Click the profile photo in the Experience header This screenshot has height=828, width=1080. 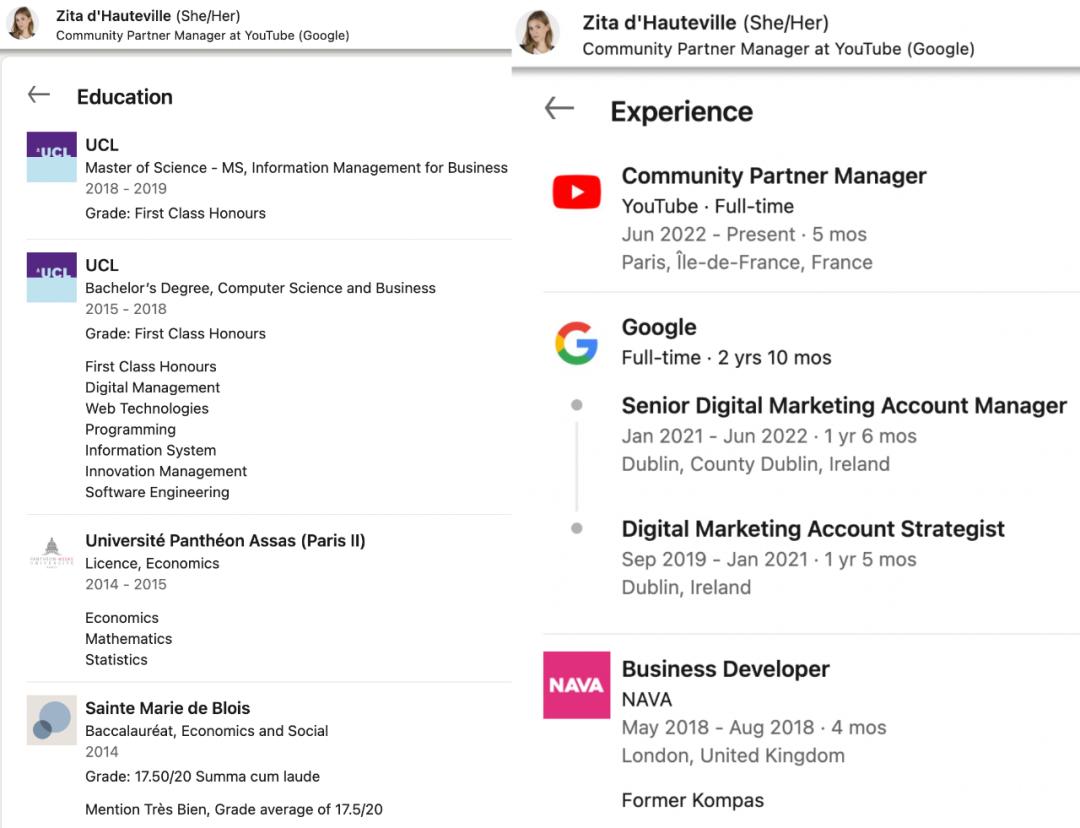pyautogui.click(x=537, y=32)
